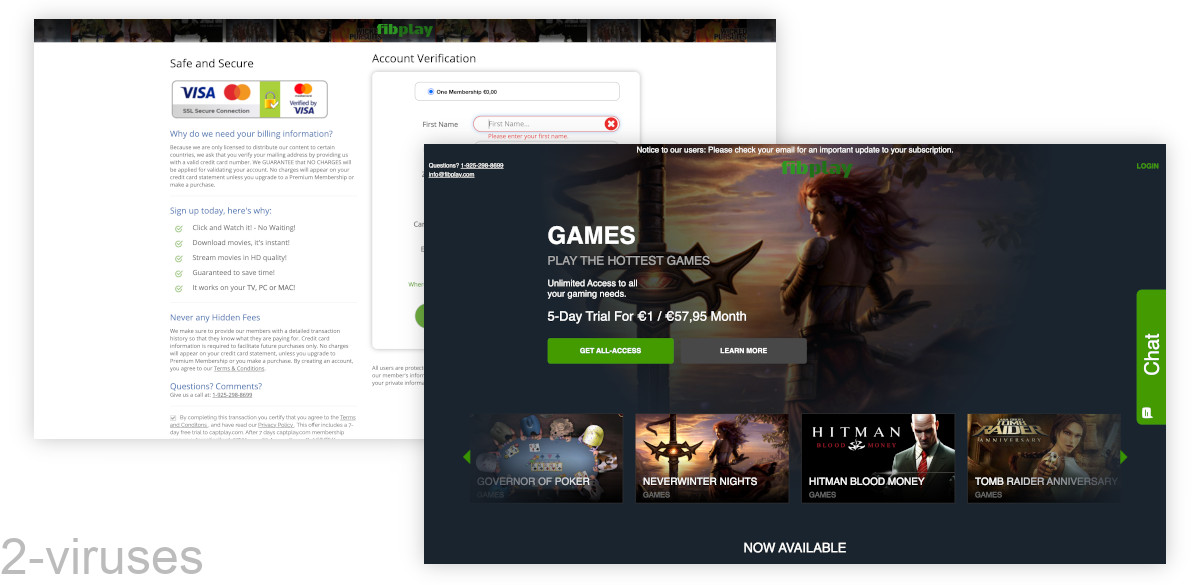Click the red X error icon in First Name field
This screenshot has height=585, width=1200.
611,124
